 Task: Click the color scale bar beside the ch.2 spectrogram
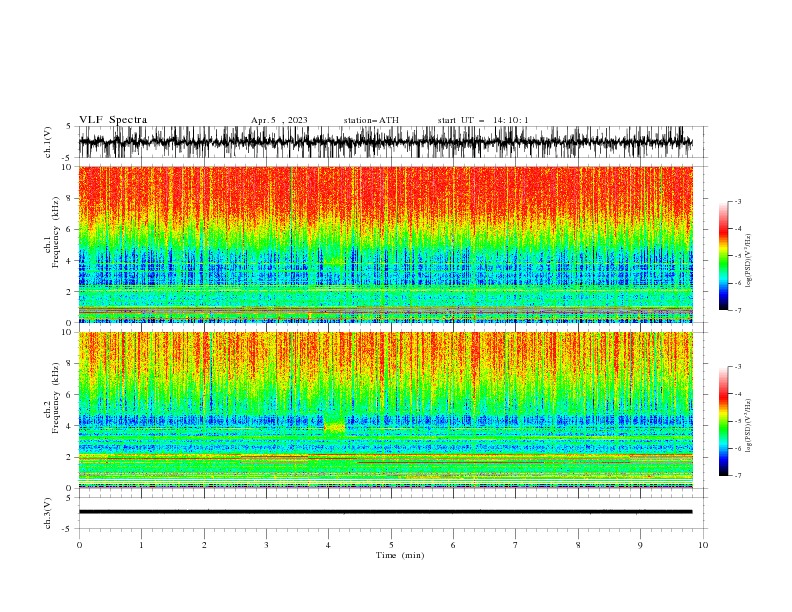coord(724,421)
